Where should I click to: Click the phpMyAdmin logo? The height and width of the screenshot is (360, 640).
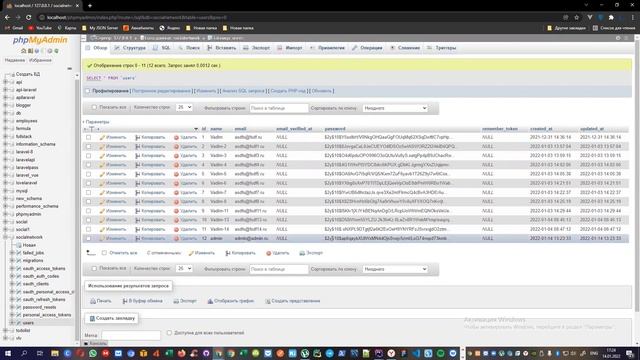[x=40, y=40]
